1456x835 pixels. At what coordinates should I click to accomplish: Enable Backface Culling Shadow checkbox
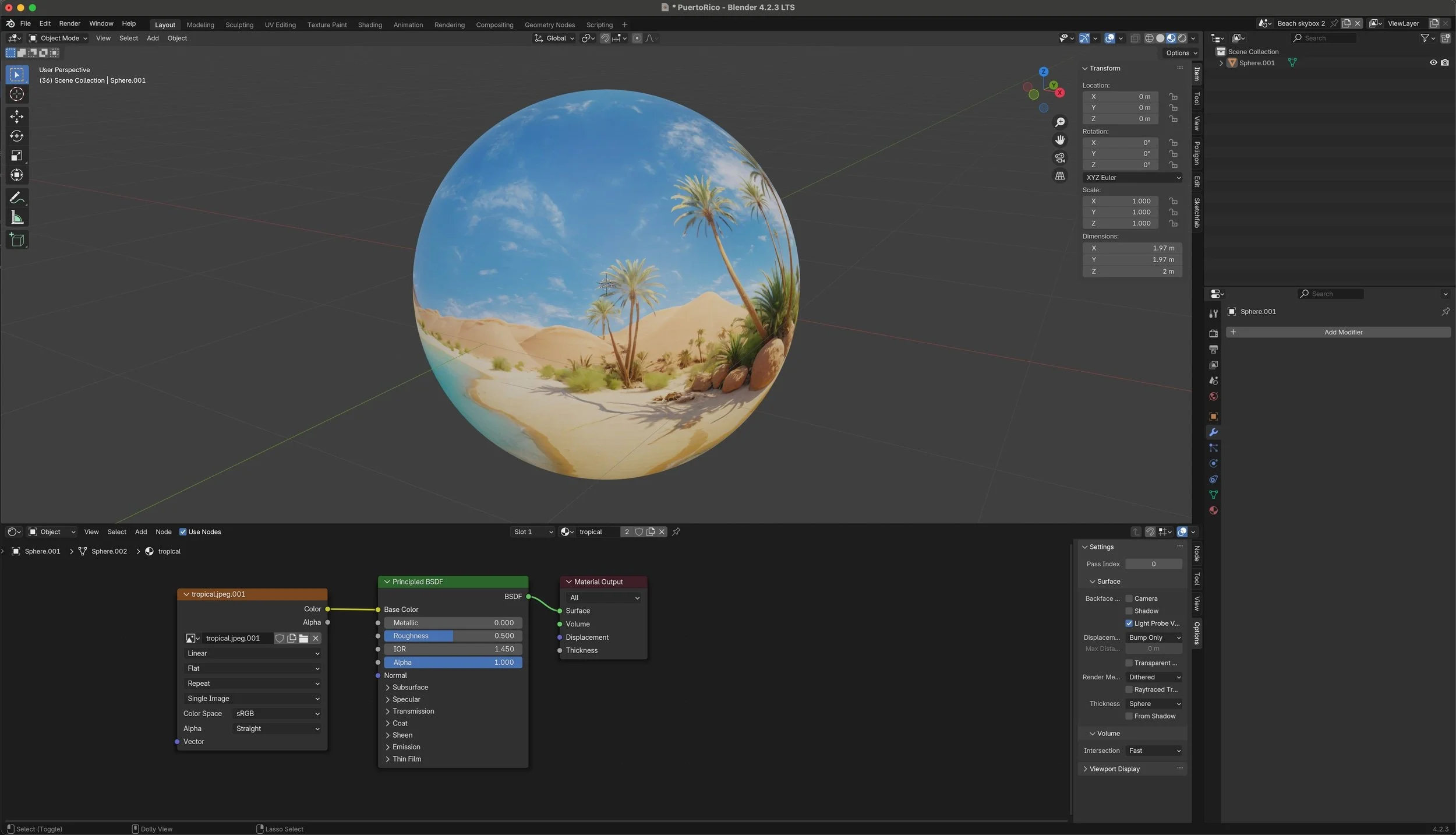click(x=1129, y=611)
